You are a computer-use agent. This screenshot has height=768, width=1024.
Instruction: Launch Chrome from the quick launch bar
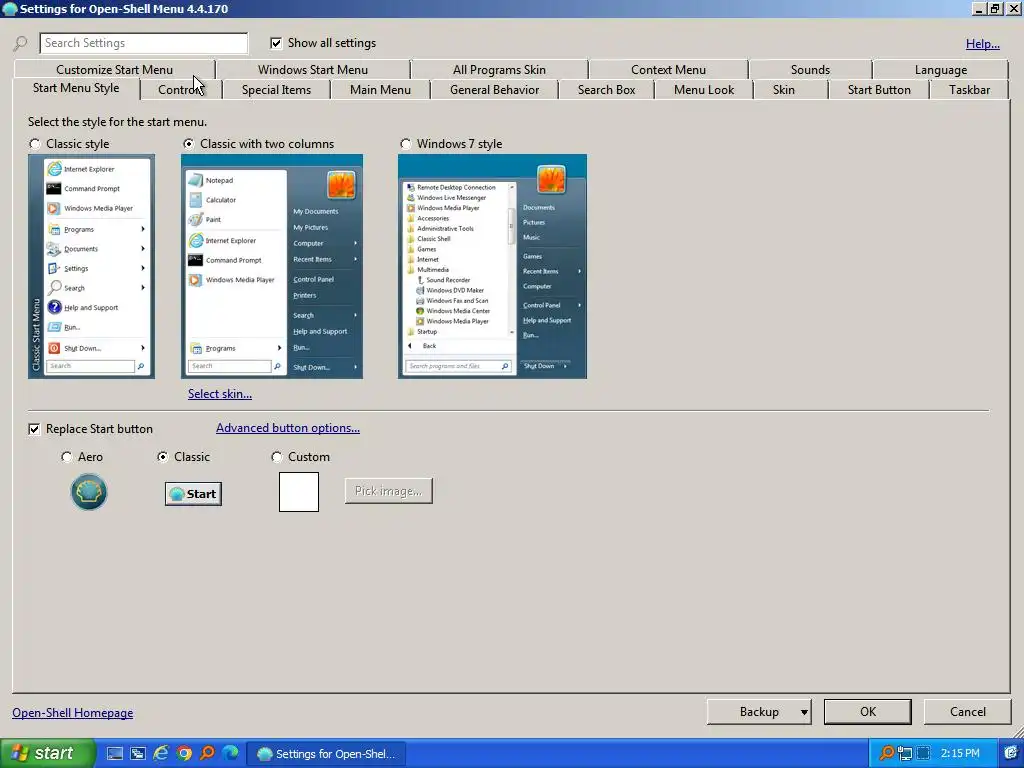(x=184, y=753)
